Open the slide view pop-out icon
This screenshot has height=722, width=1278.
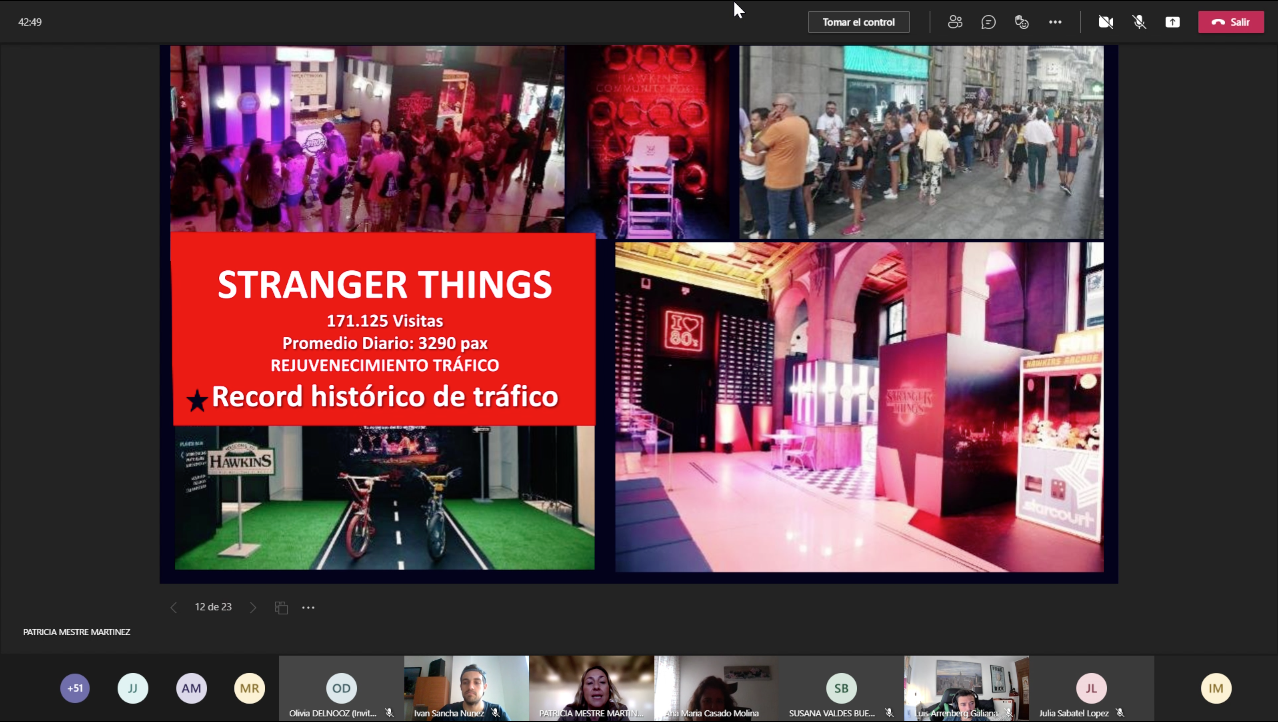[281, 607]
